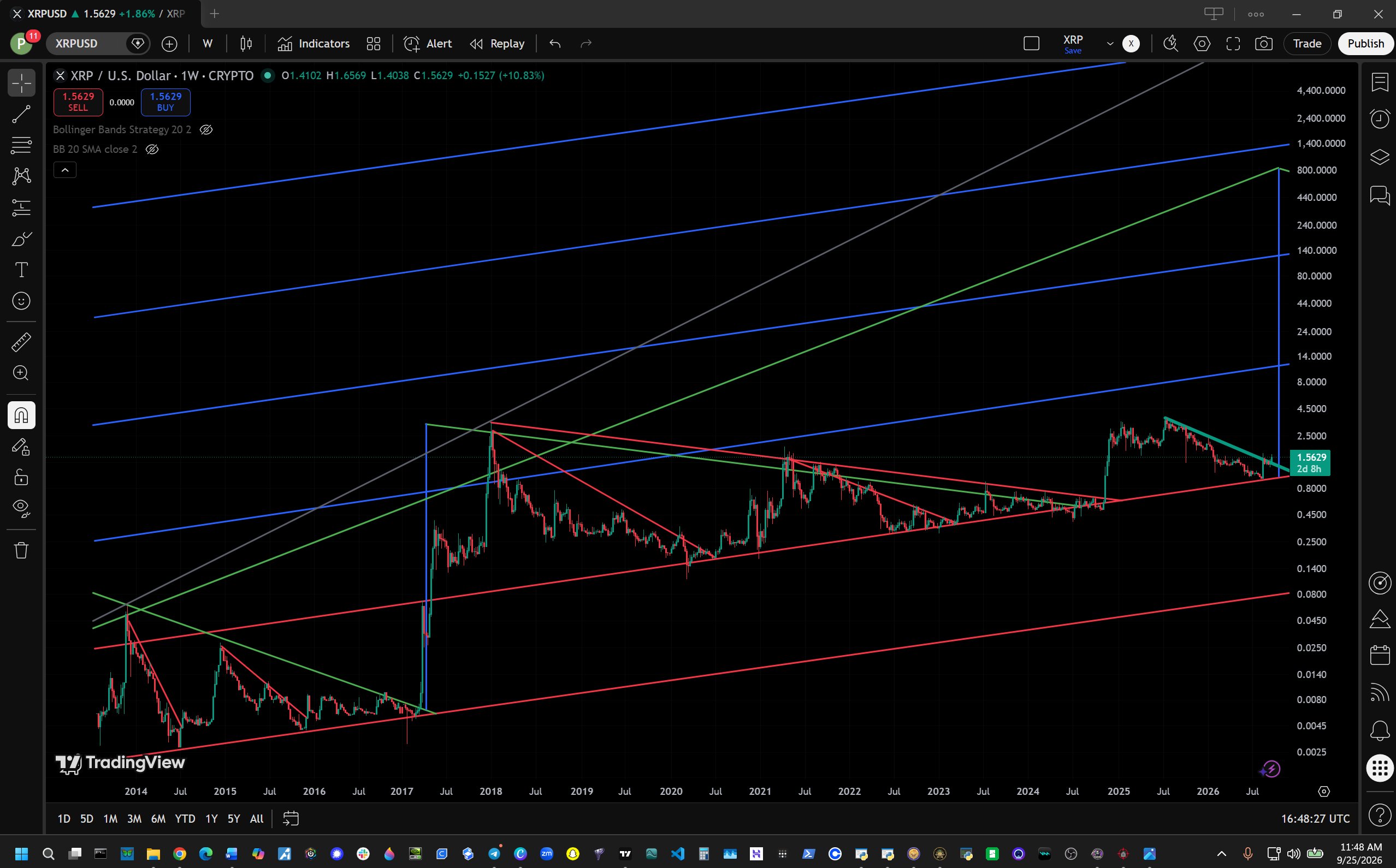This screenshot has height=868, width=1396.
Task: Select the All date range
Action: pyautogui.click(x=257, y=819)
